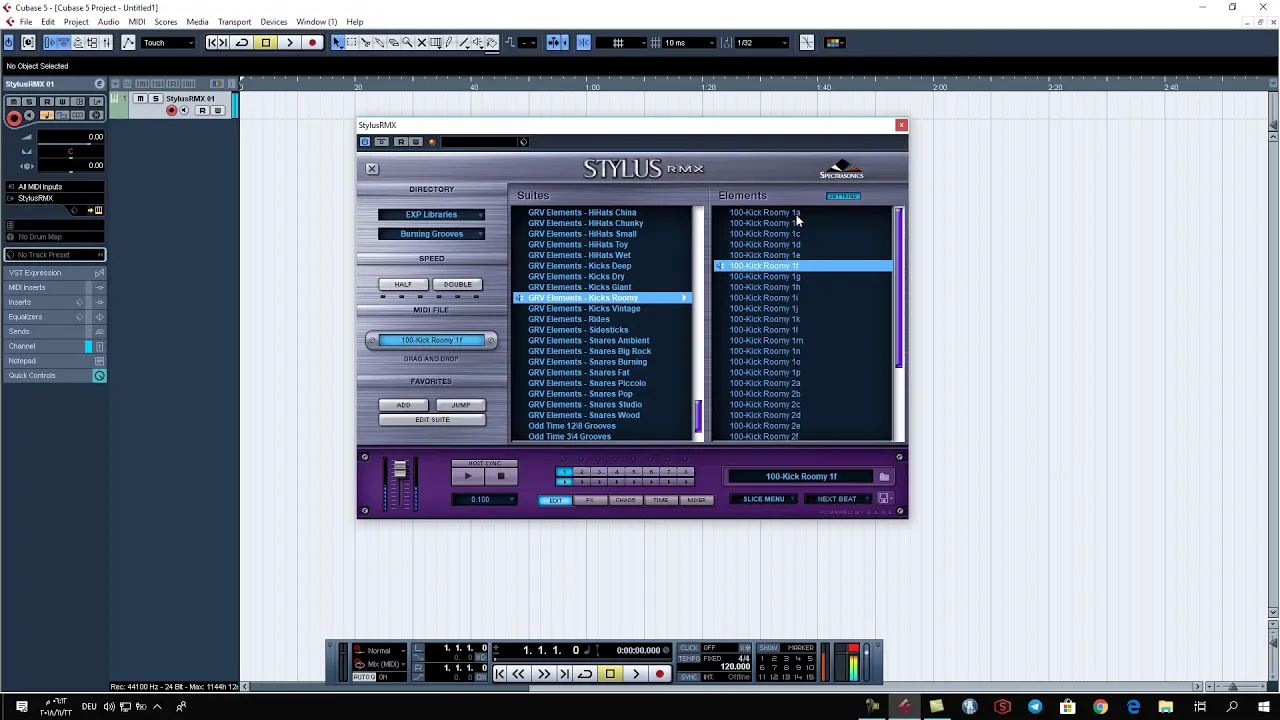Solo the StylusRMX 01 track
This screenshot has width=1280, height=720.
155,99
